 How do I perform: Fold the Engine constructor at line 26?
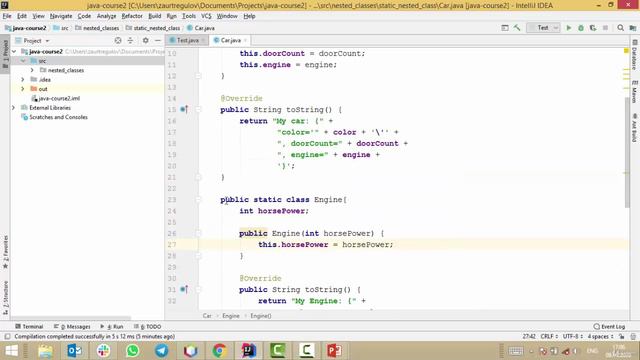click(198, 233)
